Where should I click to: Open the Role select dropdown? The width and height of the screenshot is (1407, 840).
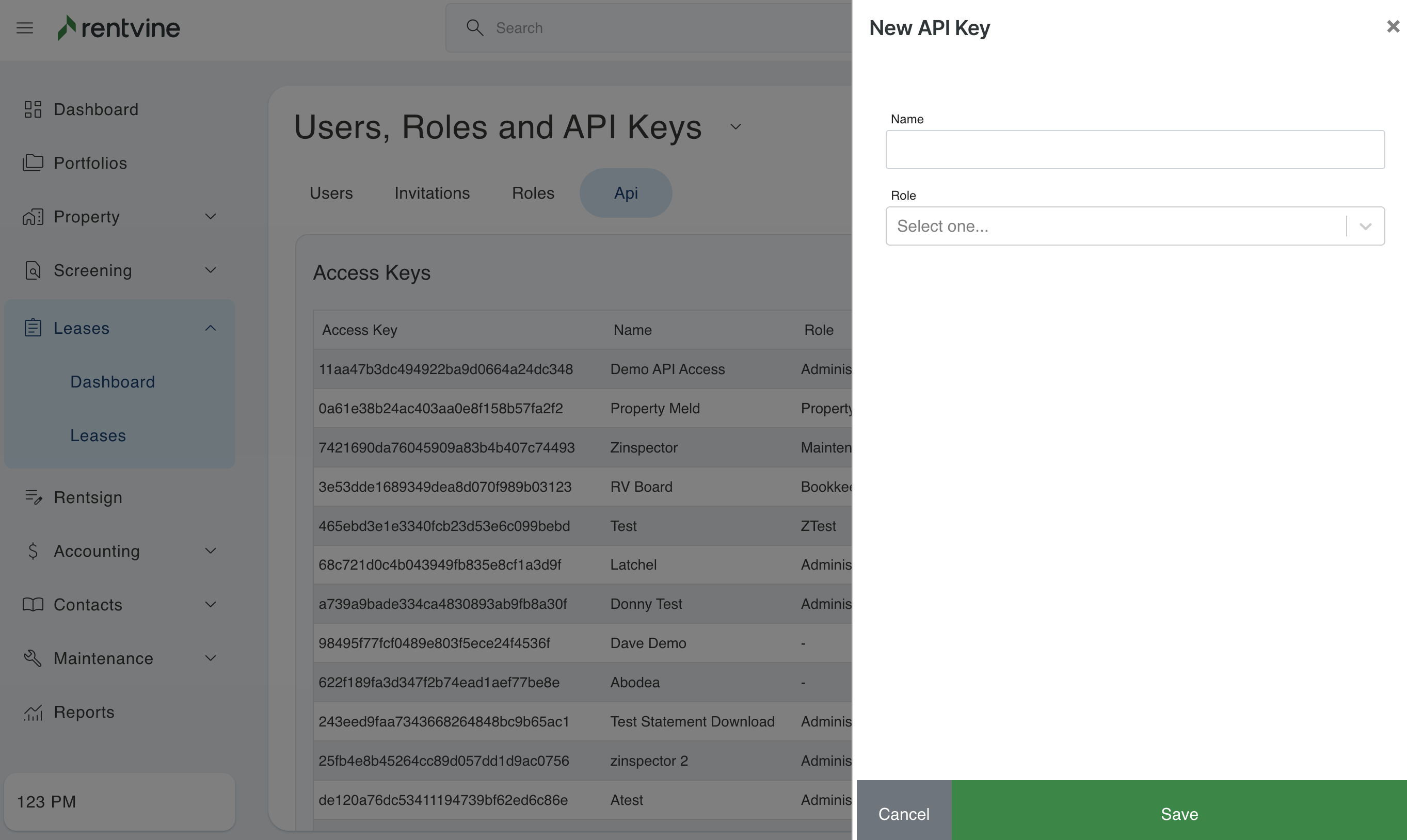click(1134, 226)
